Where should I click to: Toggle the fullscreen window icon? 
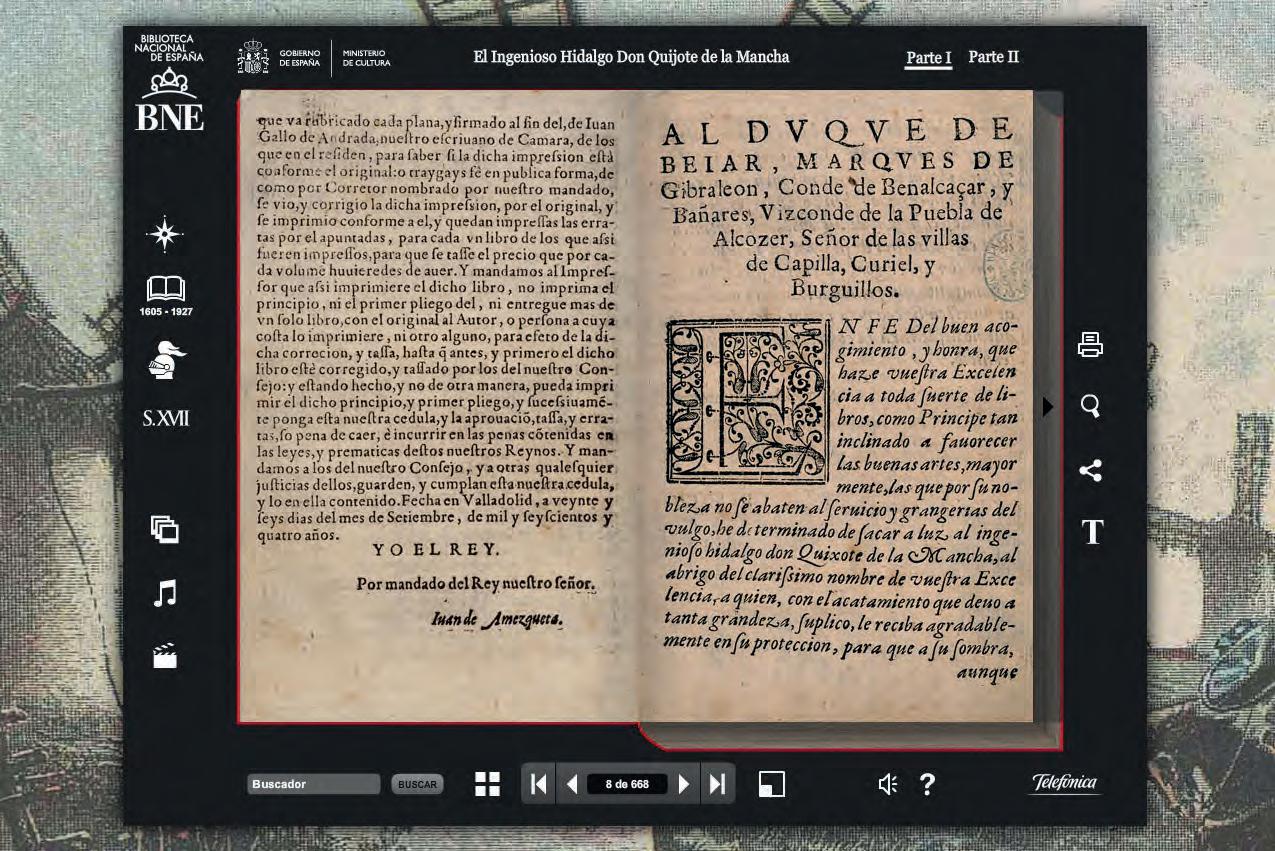pyautogui.click(x=772, y=784)
